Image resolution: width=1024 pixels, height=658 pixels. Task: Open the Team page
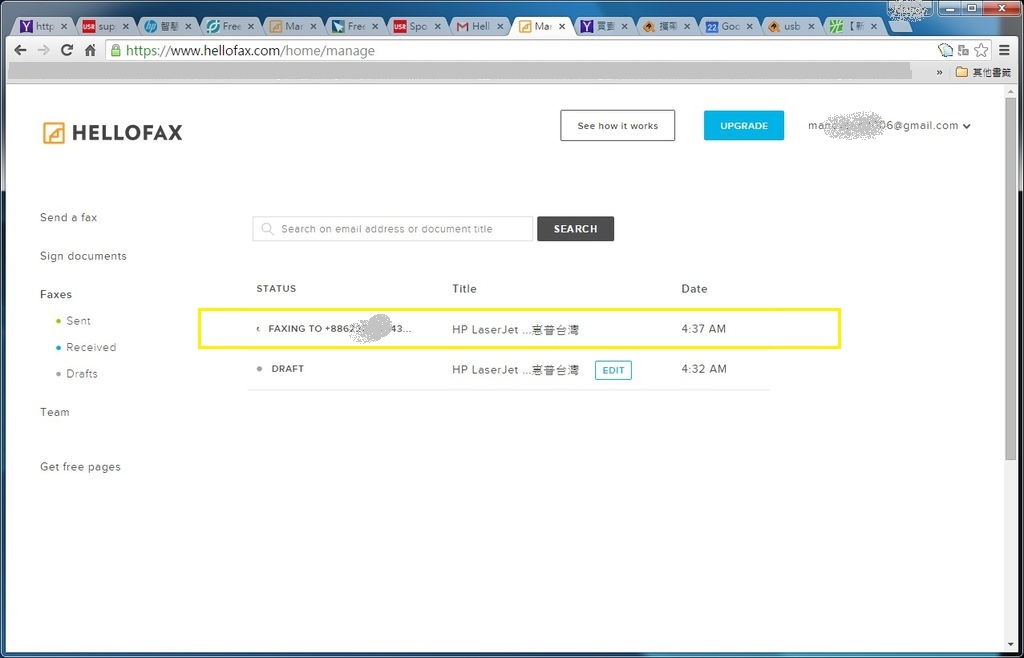pos(54,412)
